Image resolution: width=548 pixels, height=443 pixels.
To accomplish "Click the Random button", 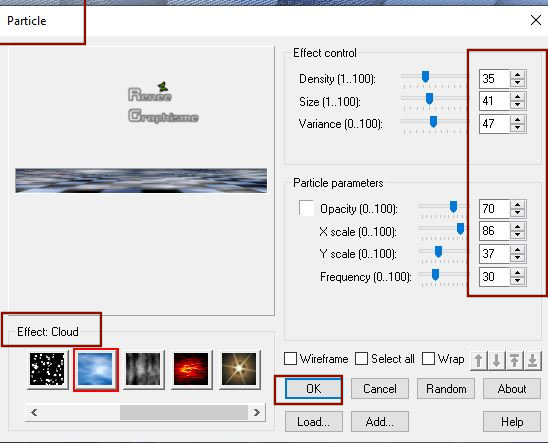I will [446, 388].
